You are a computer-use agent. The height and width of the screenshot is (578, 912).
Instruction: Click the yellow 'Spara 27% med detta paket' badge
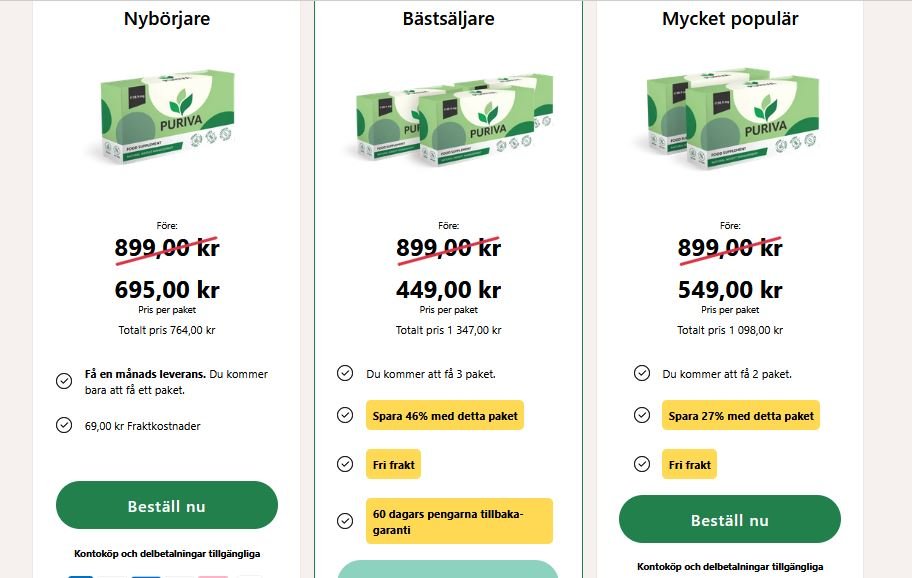coord(741,416)
